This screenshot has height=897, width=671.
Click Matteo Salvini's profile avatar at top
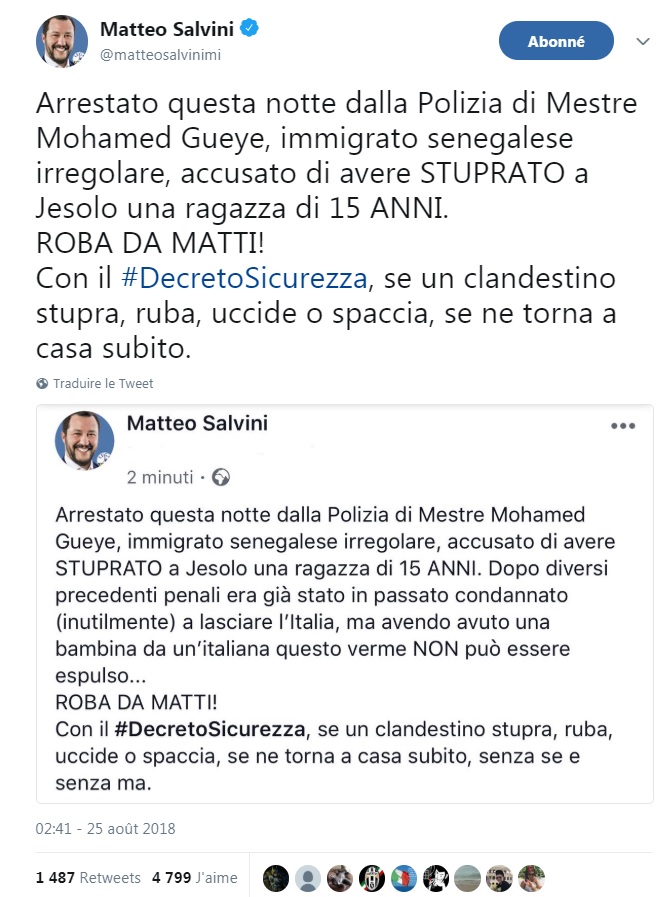click(x=62, y=42)
